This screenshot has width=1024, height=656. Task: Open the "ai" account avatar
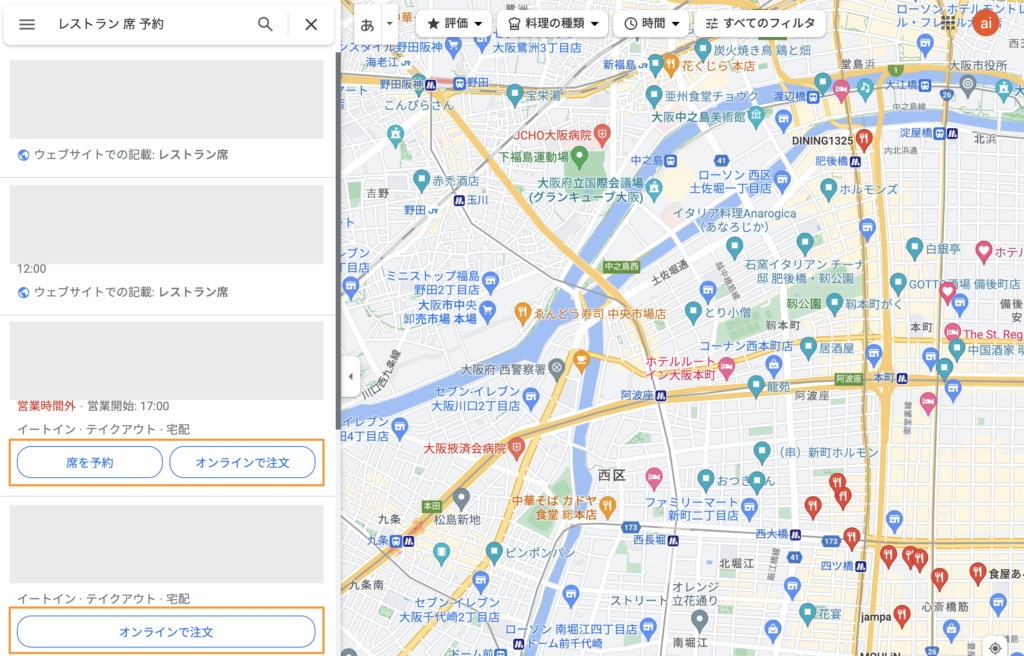986,22
